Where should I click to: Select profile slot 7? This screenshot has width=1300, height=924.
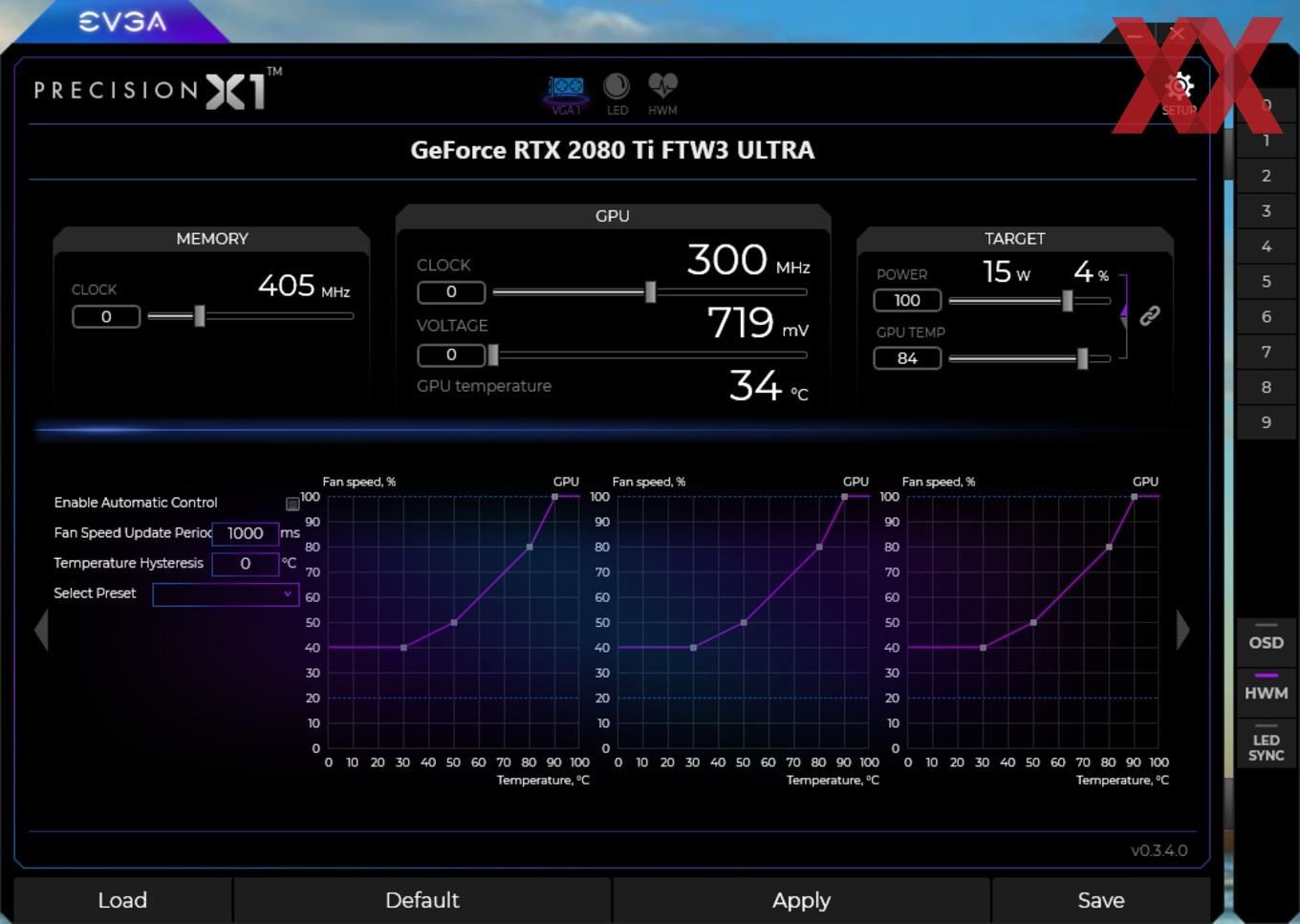point(1267,352)
